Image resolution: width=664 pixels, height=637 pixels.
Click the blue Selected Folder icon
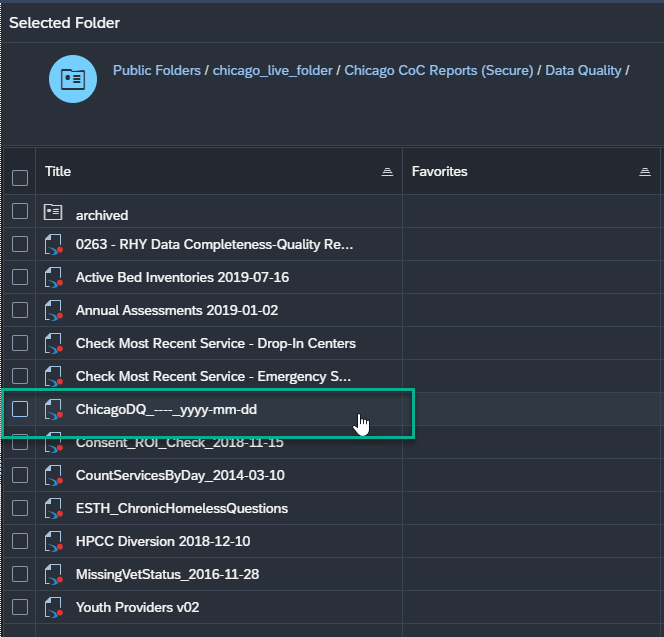(73, 79)
